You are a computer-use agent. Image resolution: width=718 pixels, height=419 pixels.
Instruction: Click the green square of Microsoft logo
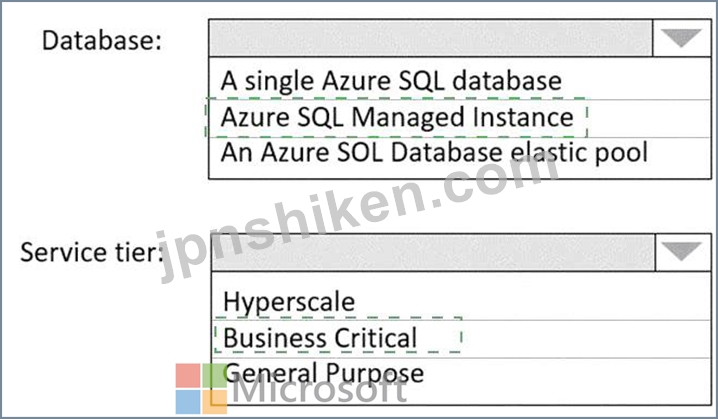pyautogui.click(x=215, y=375)
